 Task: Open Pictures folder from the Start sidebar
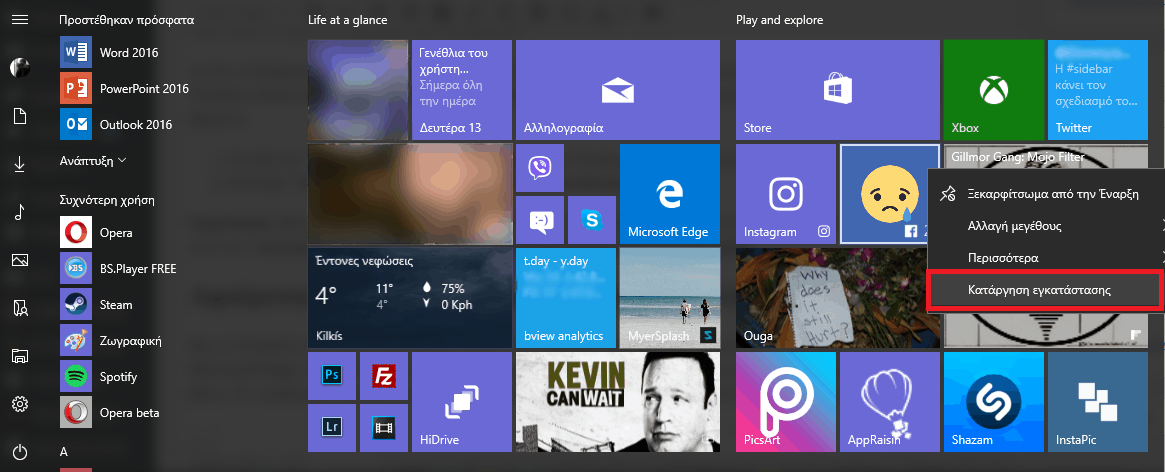point(20,260)
